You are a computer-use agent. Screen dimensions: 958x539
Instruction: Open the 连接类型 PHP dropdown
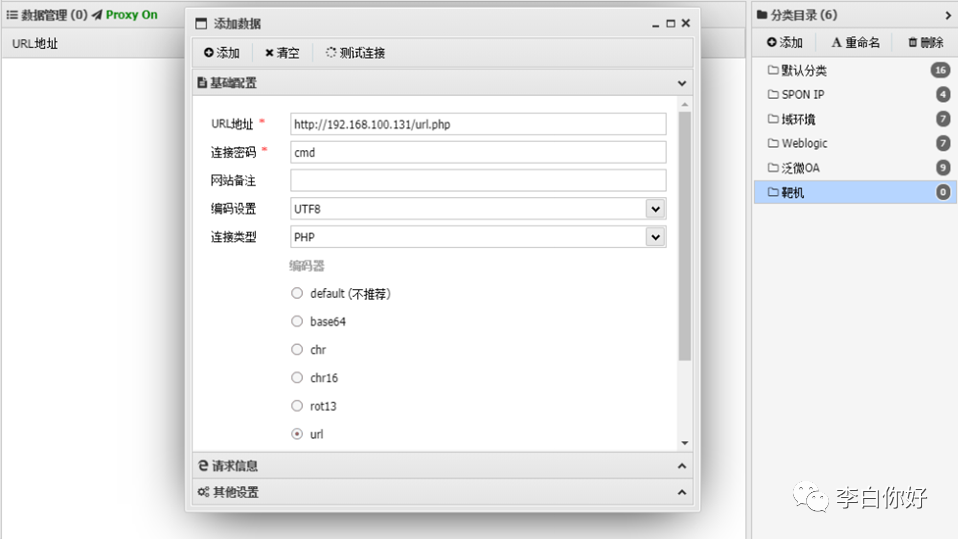(655, 237)
